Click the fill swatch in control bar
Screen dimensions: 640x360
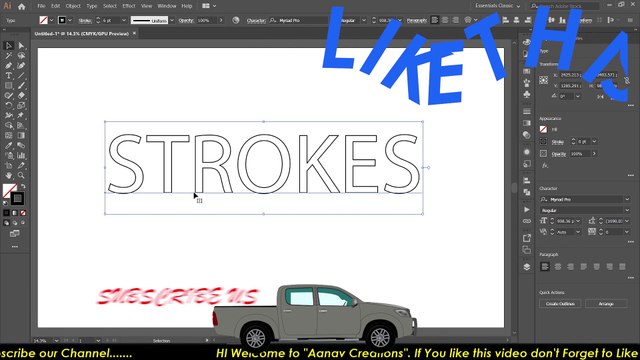click(43, 20)
